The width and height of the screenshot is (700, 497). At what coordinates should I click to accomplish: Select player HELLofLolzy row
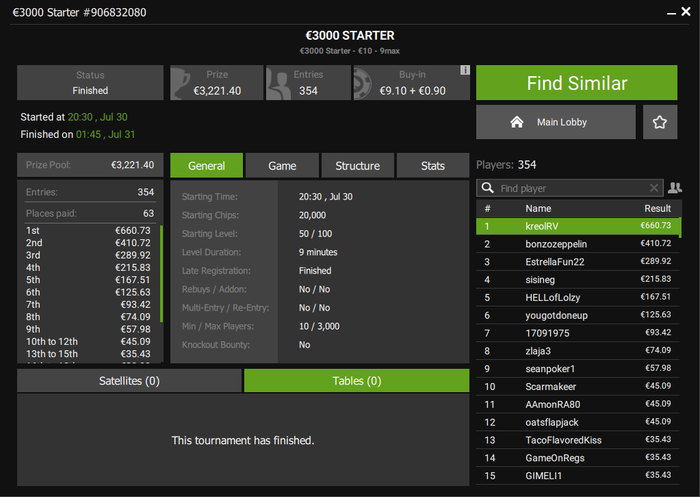578,297
